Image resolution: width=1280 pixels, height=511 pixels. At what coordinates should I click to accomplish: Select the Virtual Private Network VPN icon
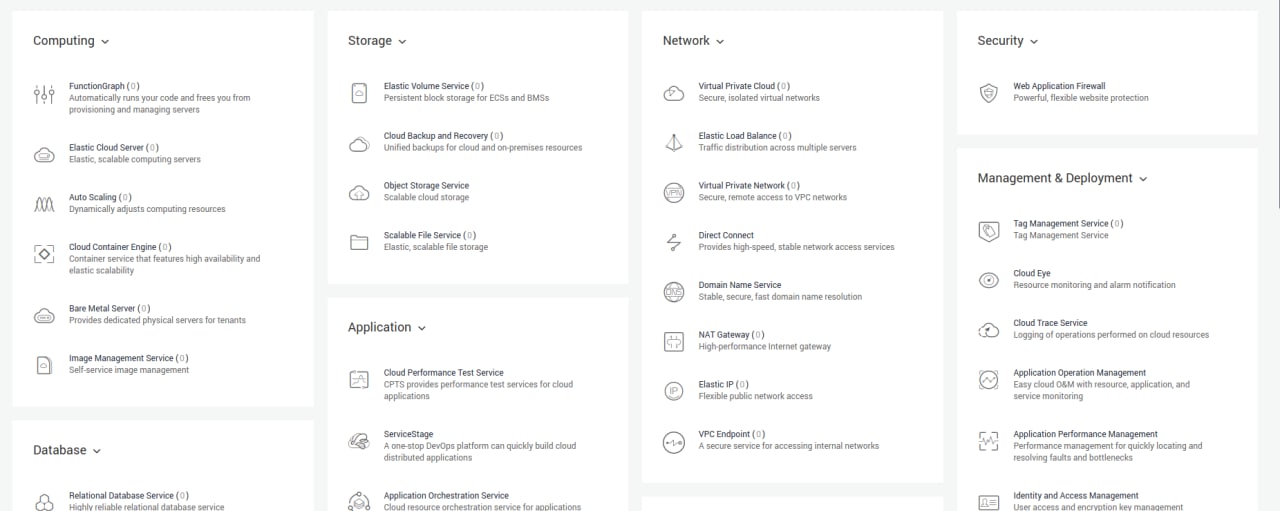[674, 192]
